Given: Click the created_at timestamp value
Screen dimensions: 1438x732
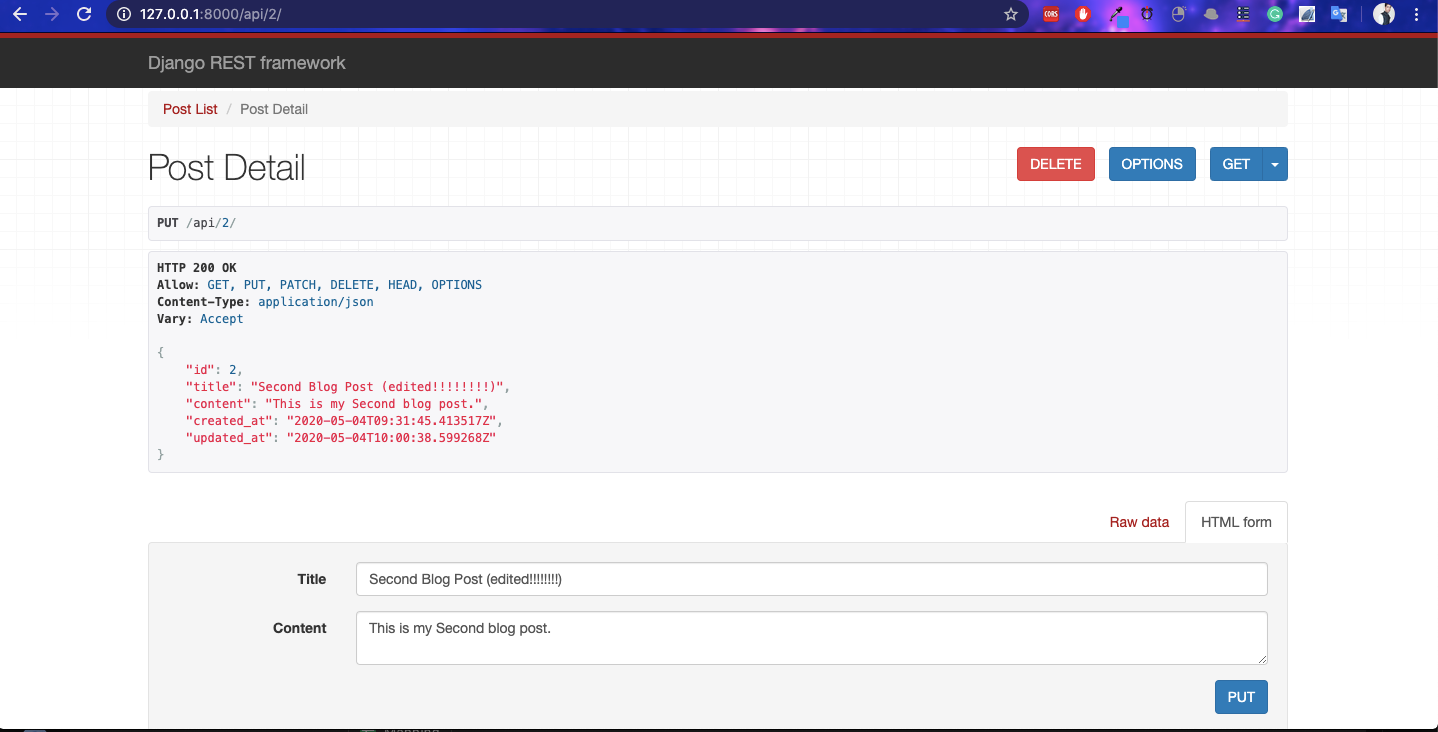Looking at the screenshot, I should click(x=392, y=421).
